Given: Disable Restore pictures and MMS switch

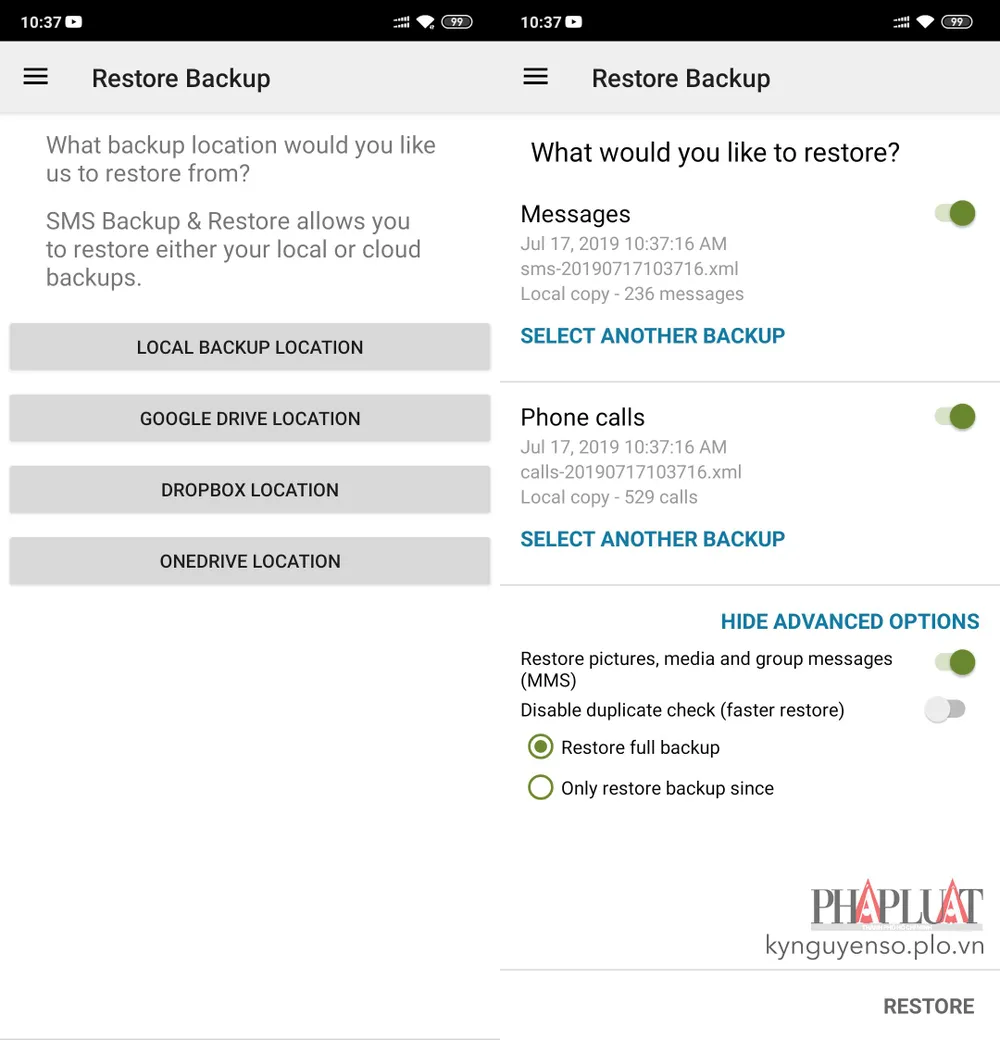Looking at the screenshot, I should [955, 661].
